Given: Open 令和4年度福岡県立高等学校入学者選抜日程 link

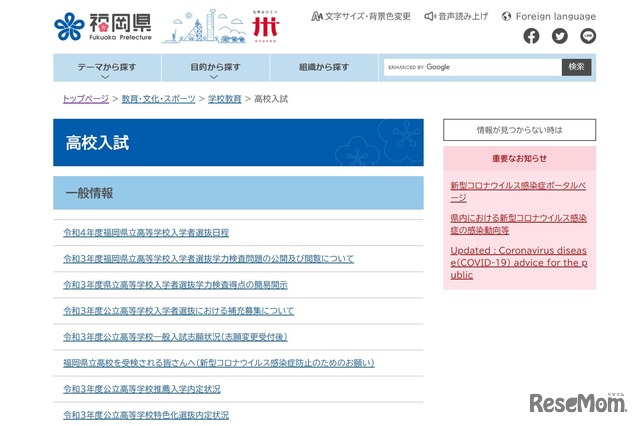Looking at the screenshot, I should click(x=146, y=232).
